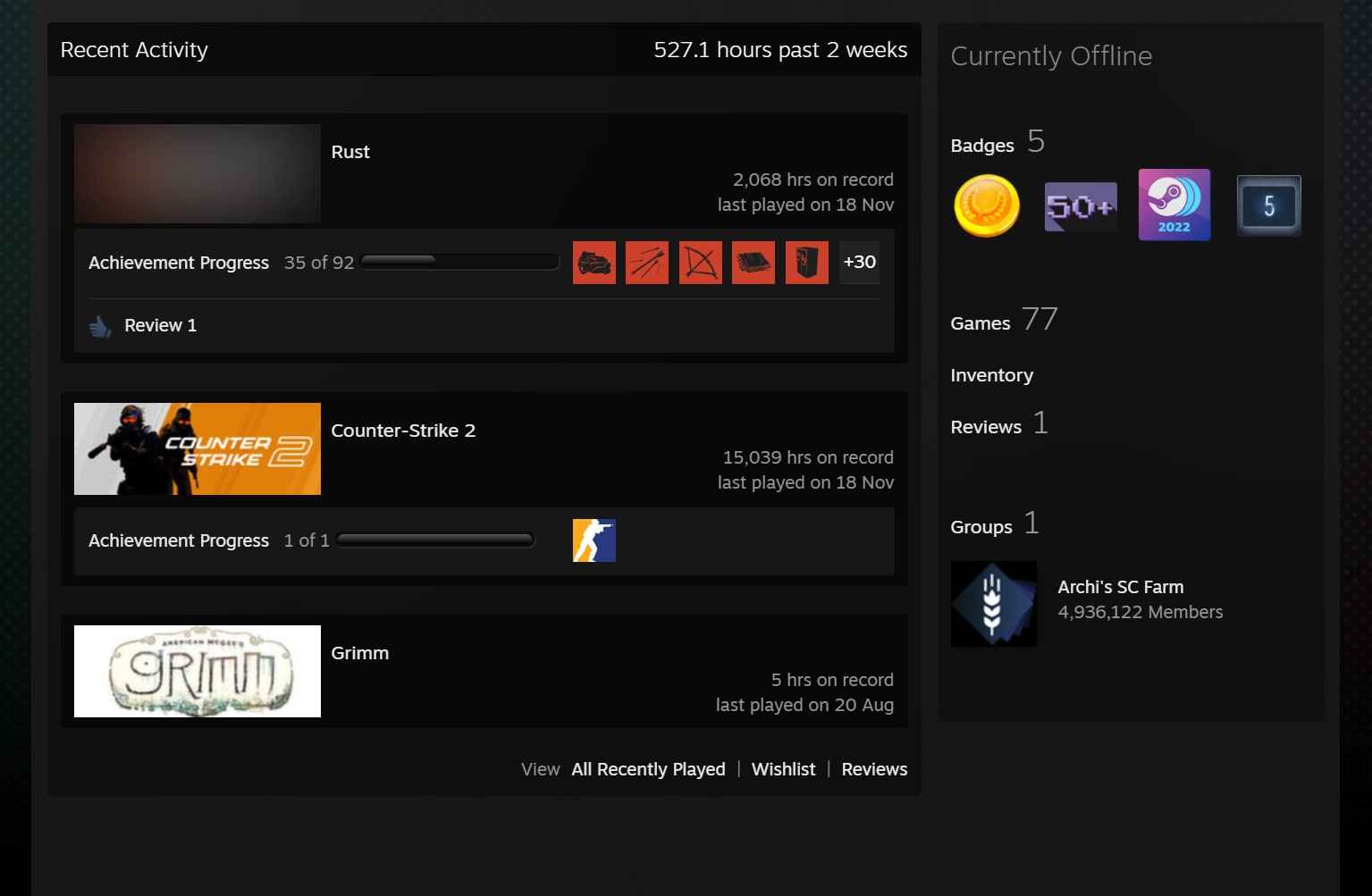Screen dimensions: 1372x896
Task: Click the Rust achievement progress bar
Action: pos(459,261)
